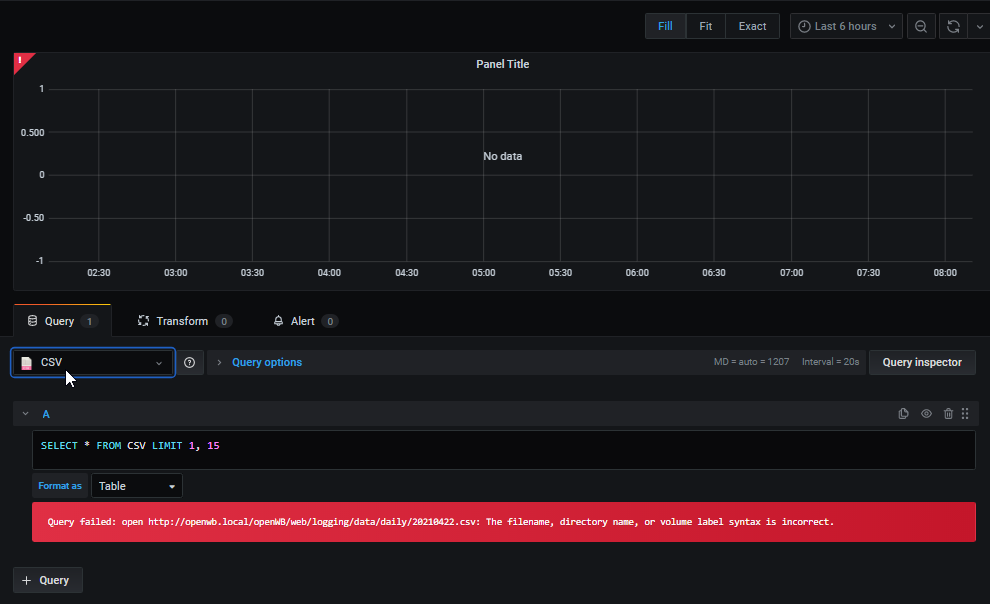Expand the refresh interval dropdown arrow

(x=979, y=26)
